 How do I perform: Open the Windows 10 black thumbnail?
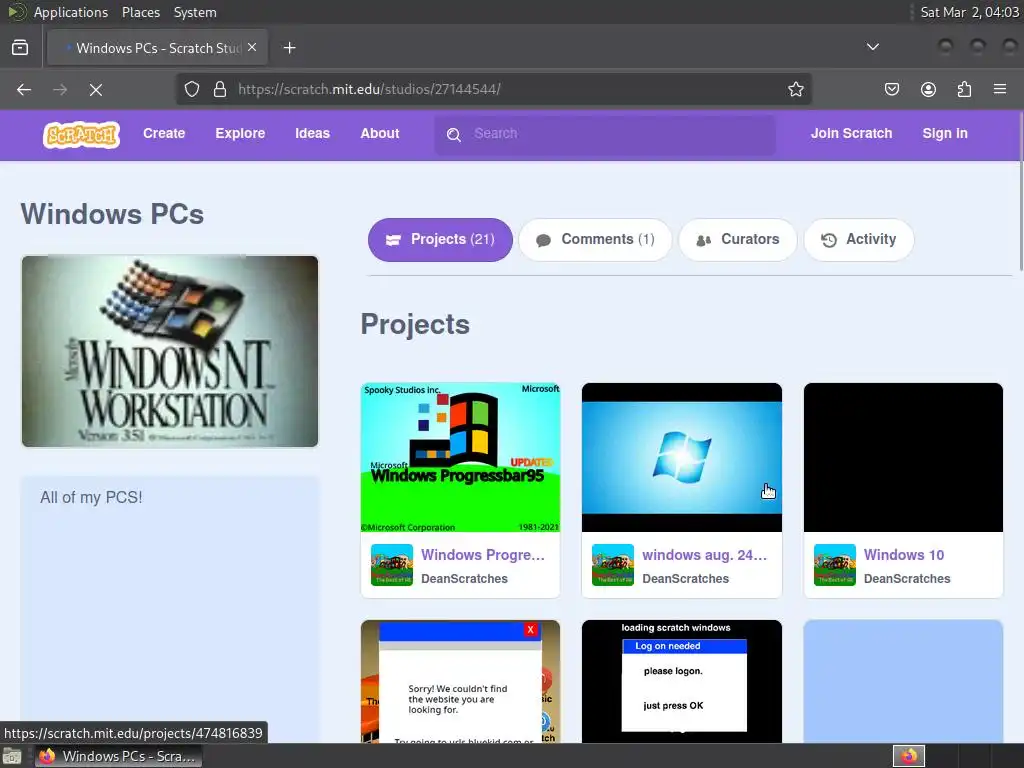point(903,457)
